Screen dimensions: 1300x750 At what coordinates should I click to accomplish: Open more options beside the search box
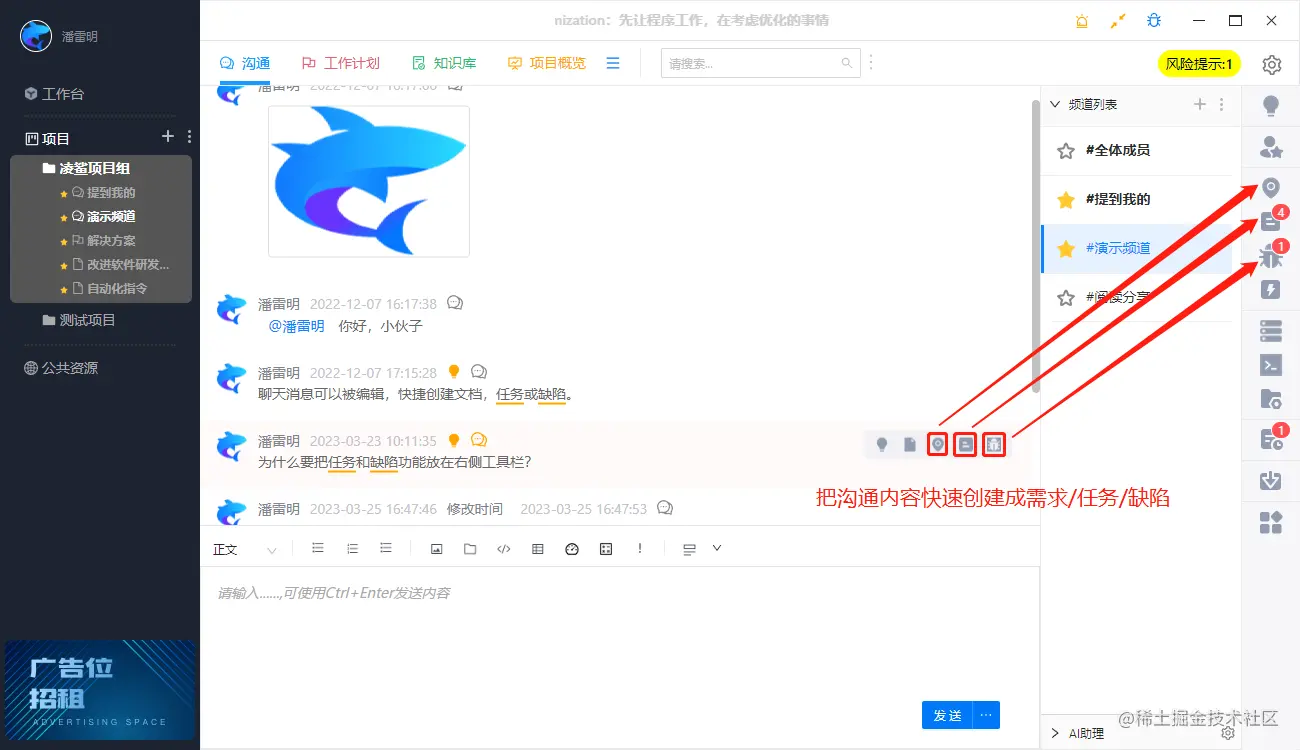click(x=870, y=63)
